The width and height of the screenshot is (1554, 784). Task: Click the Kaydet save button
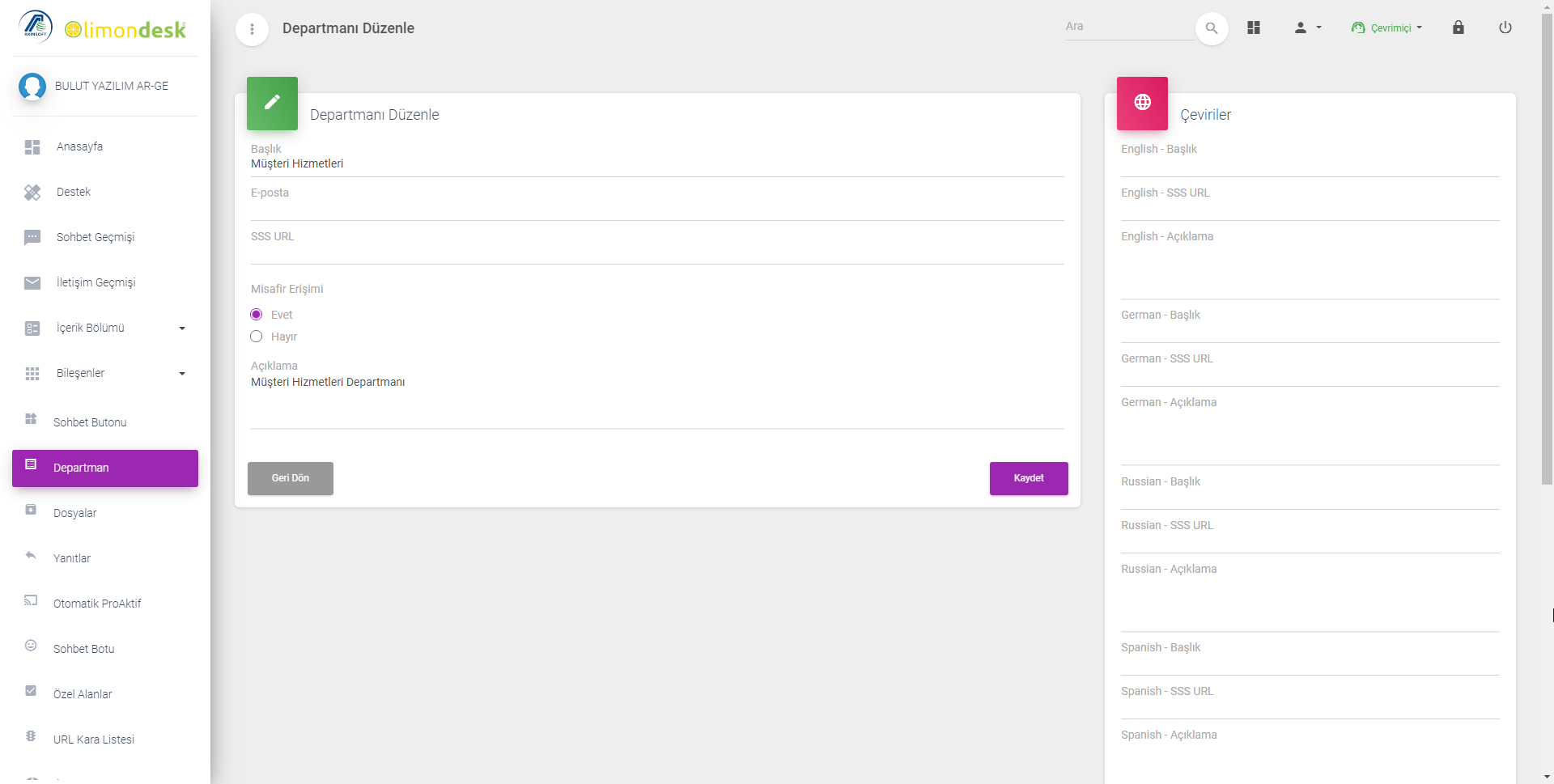1029,478
